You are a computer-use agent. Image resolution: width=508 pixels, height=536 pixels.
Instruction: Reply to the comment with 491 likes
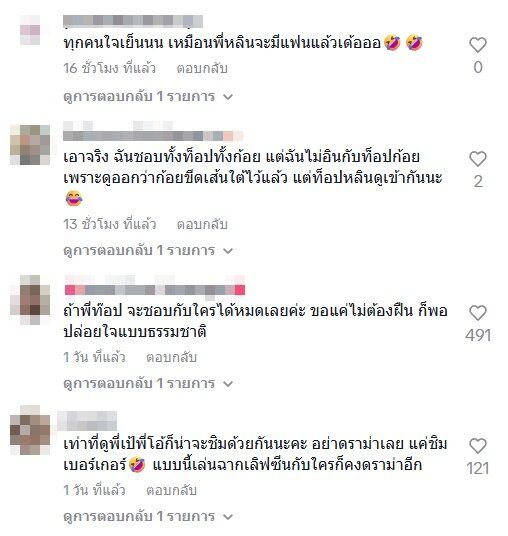tap(171, 357)
